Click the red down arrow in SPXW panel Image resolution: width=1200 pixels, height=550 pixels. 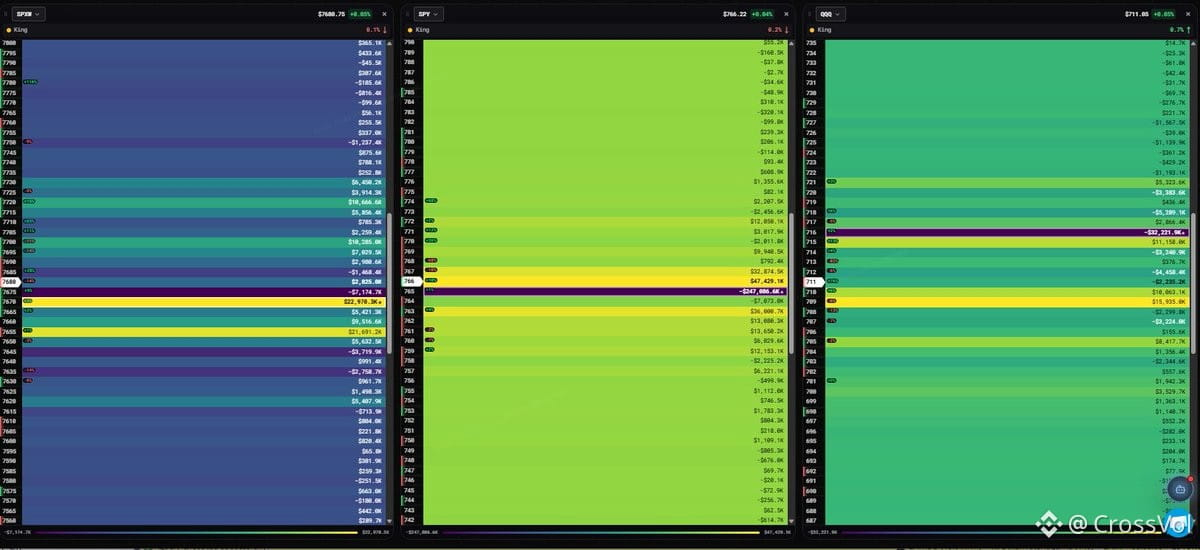coord(385,31)
